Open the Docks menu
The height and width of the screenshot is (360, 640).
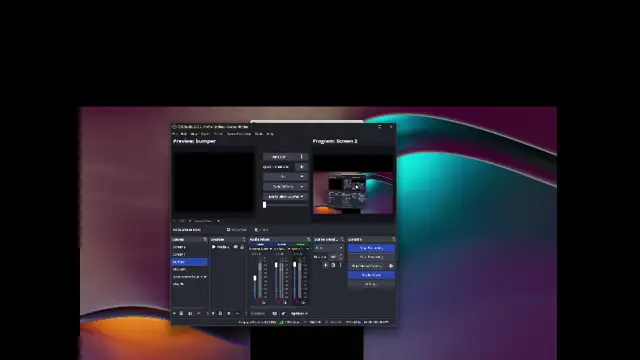coord(205,134)
